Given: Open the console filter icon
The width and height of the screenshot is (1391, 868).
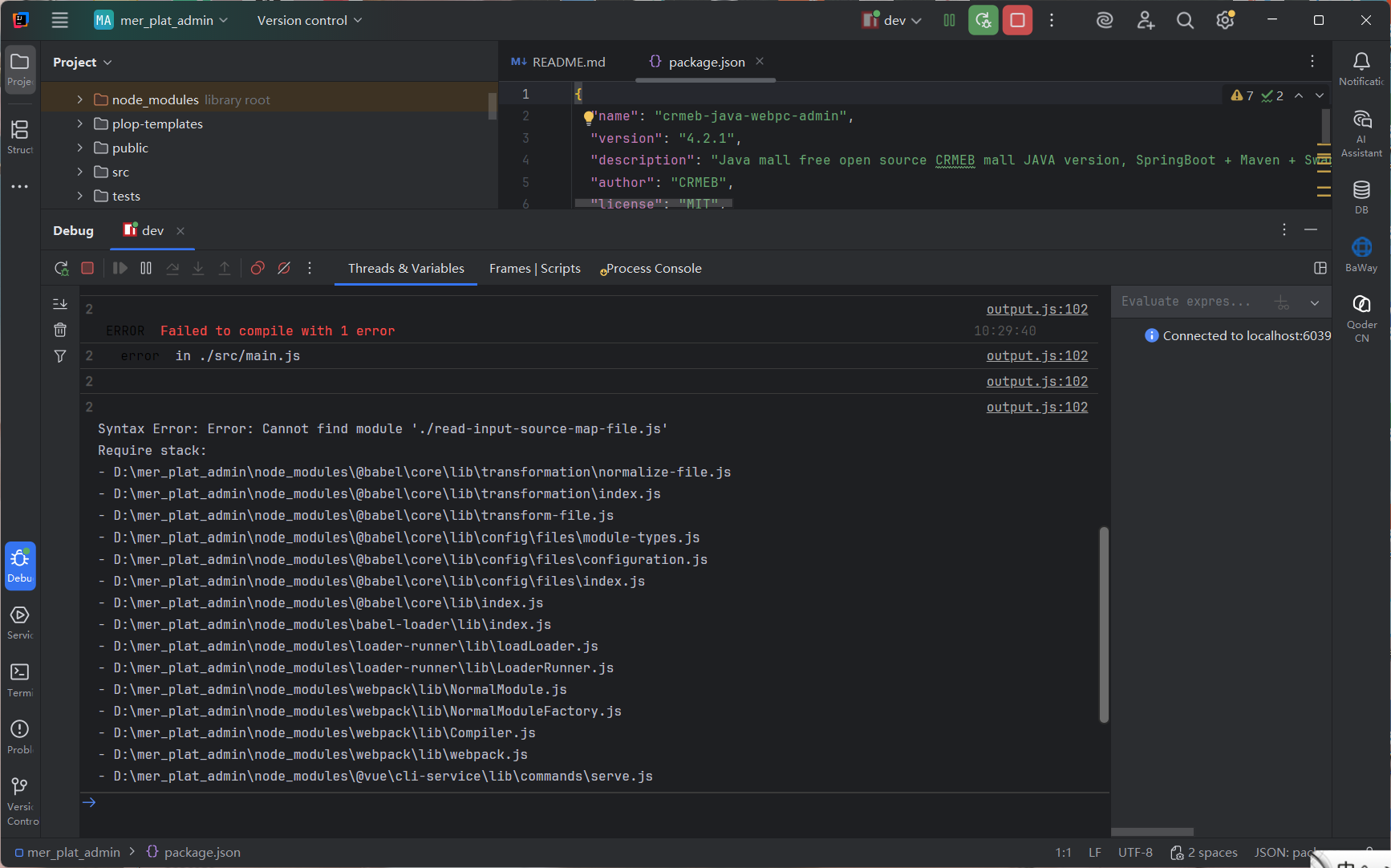Looking at the screenshot, I should point(60,356).
